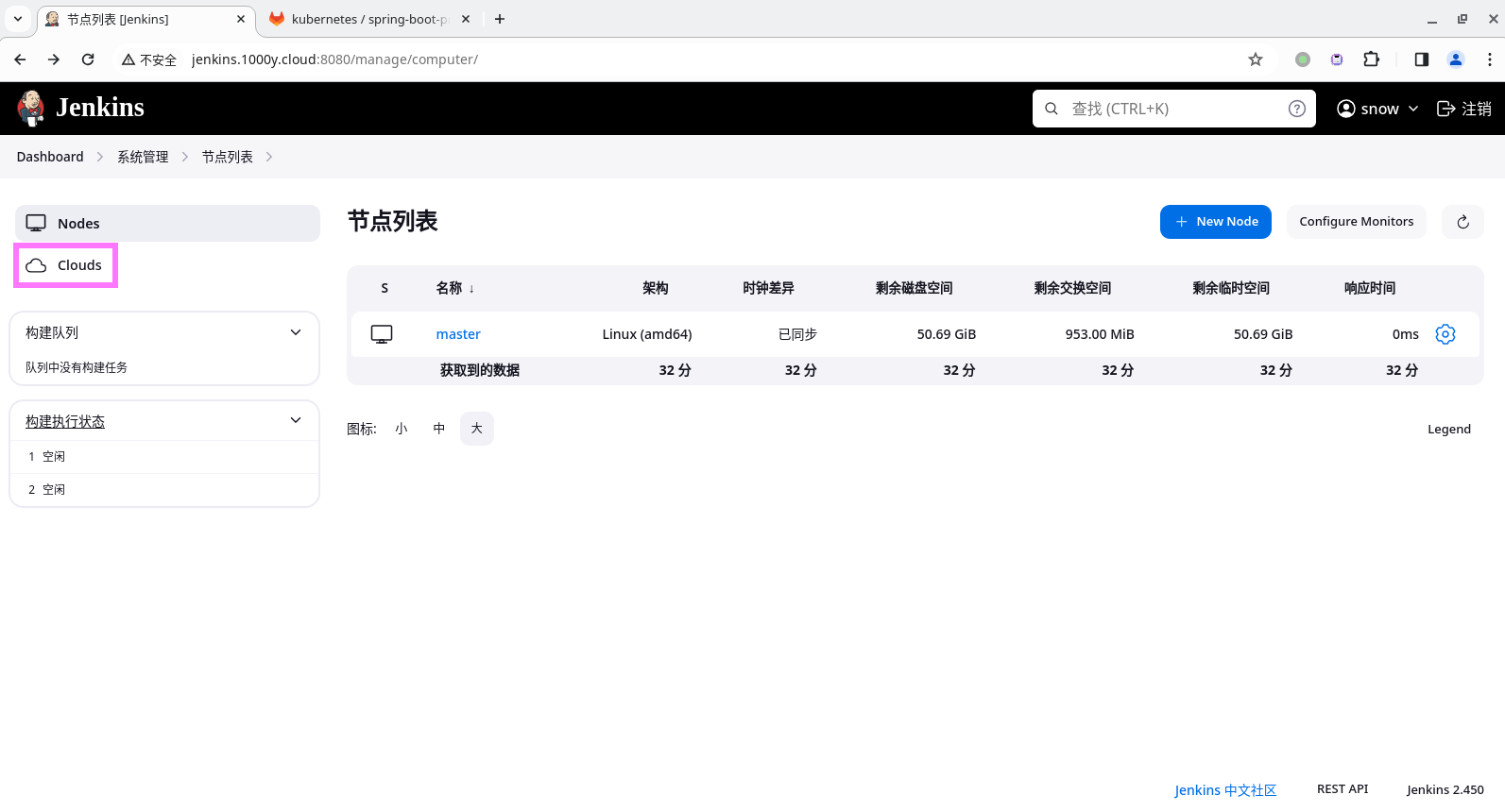Go forward in browser history
The height and width of the screenshot is (812, 1505).
(54, 59)
